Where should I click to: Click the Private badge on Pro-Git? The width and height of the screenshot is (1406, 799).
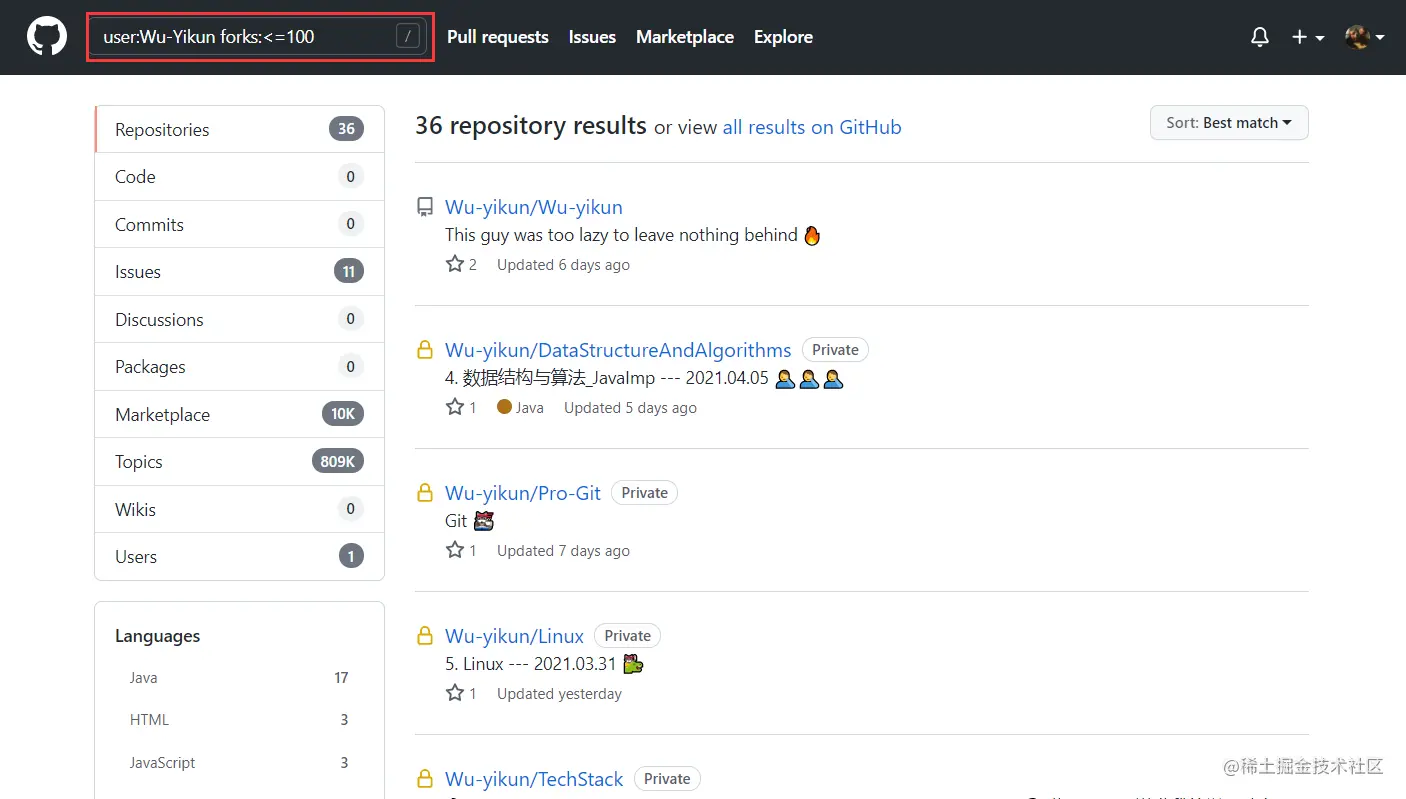[644, 493]
